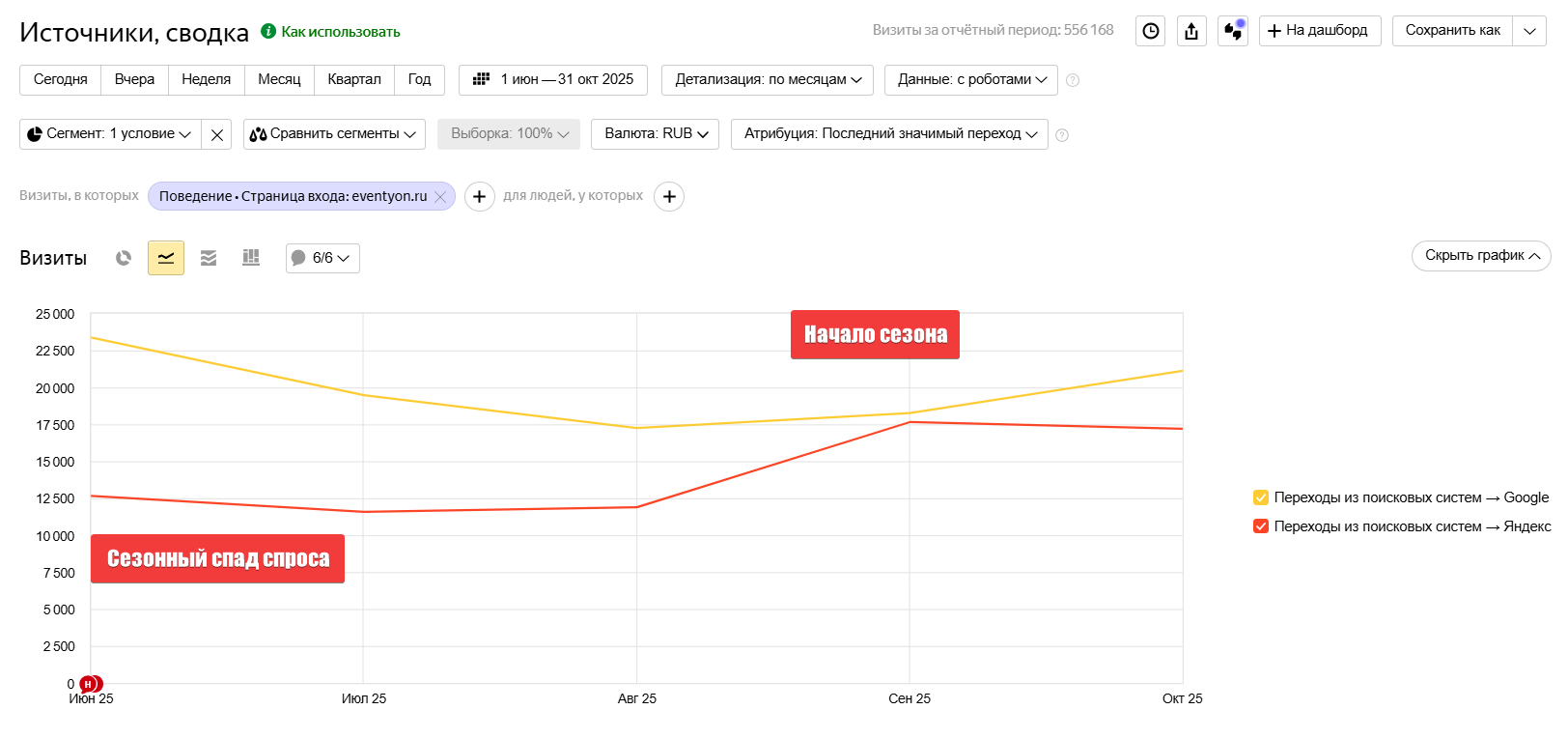The image size is (1568, 738).
Task: Select the pie chart view icon
Action: (124, 258)
